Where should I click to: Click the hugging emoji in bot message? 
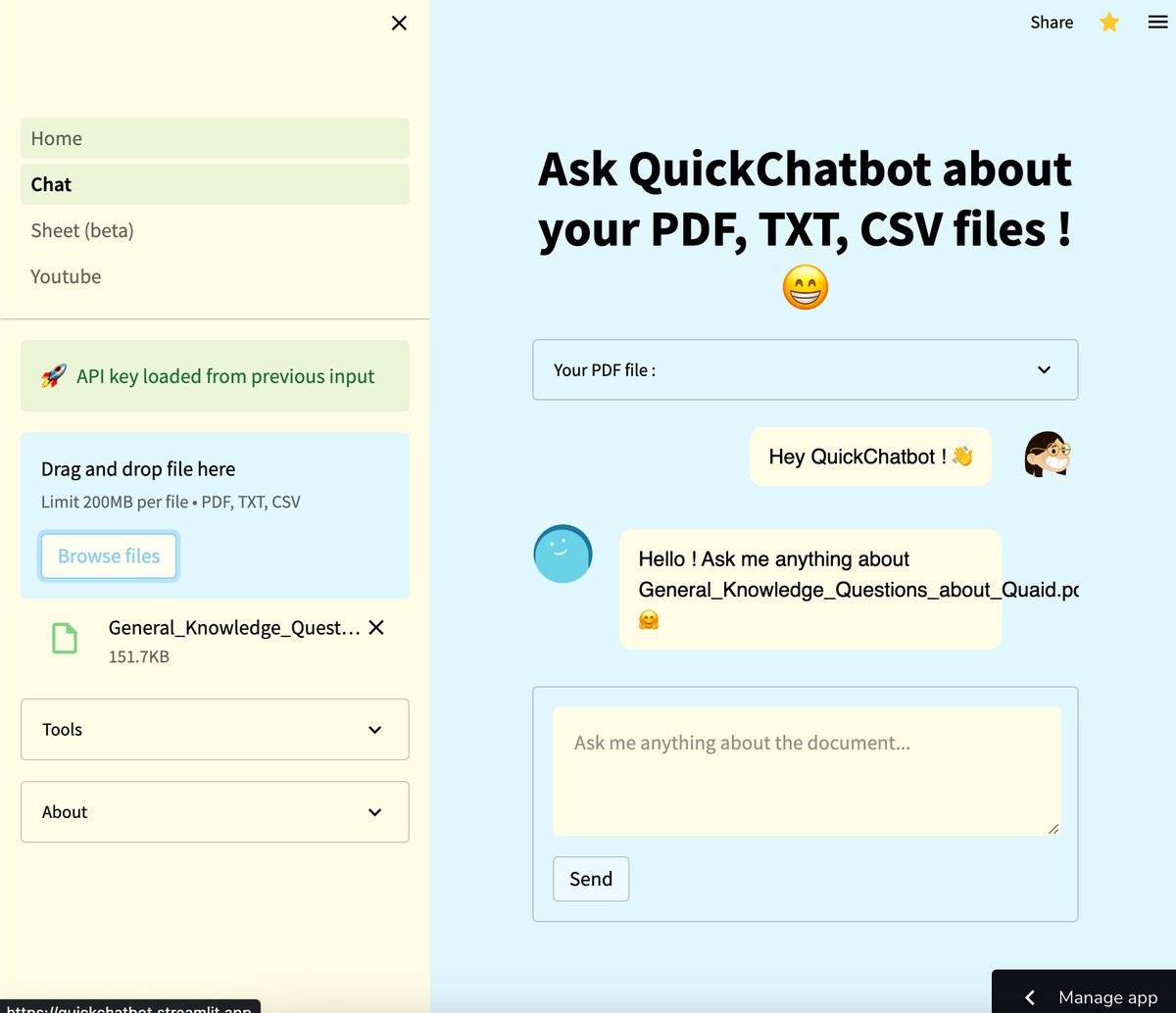point(648,620)
